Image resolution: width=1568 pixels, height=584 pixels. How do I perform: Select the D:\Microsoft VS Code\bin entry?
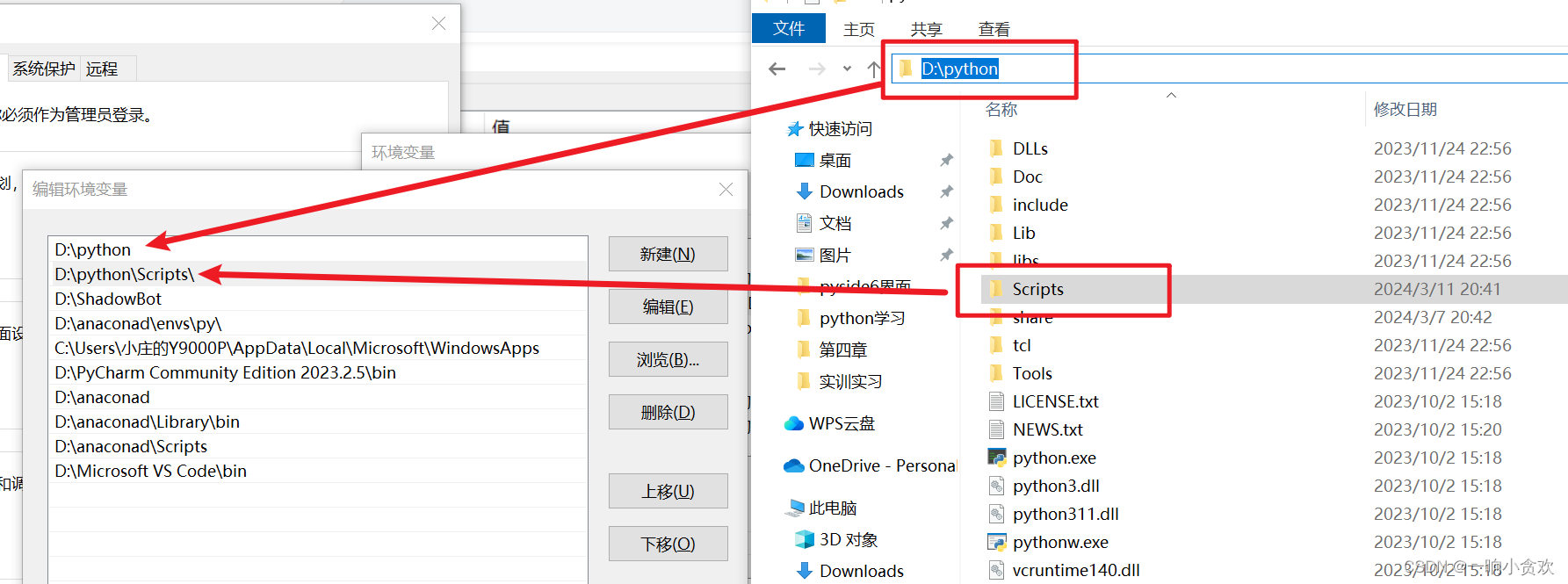coord(318,471)
